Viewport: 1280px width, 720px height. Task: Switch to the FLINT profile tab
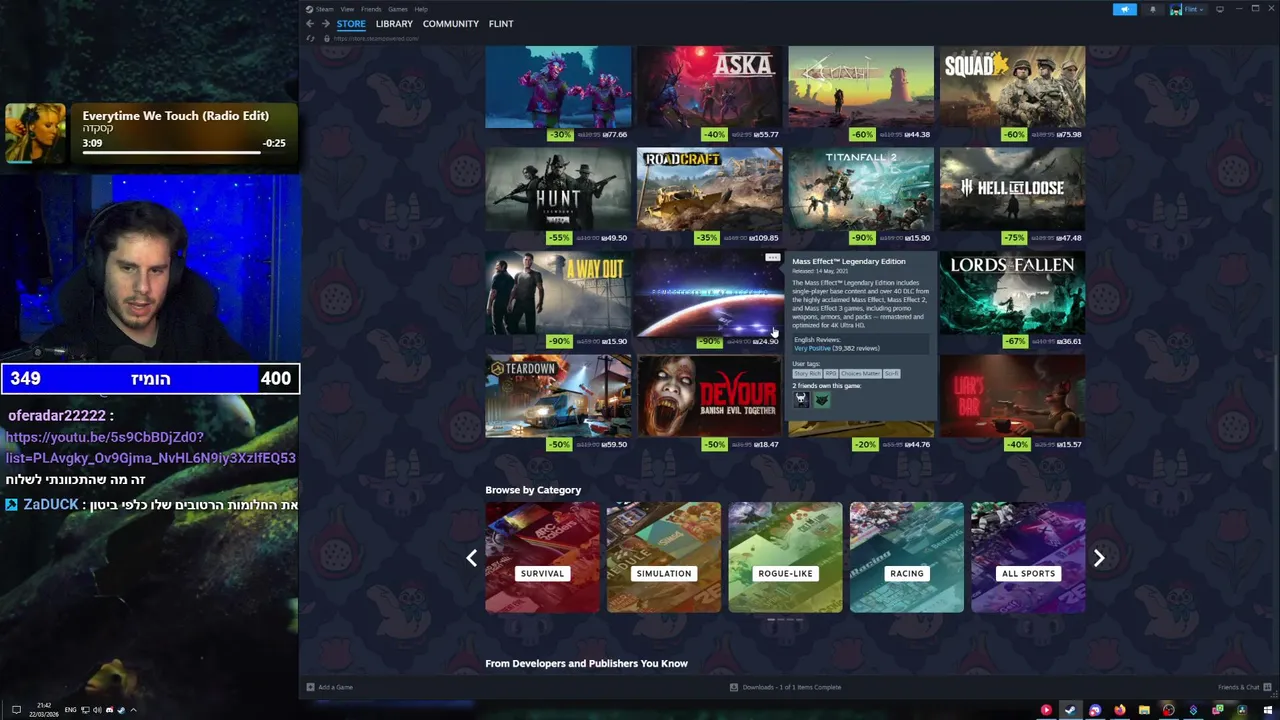(x=501, y=24)
